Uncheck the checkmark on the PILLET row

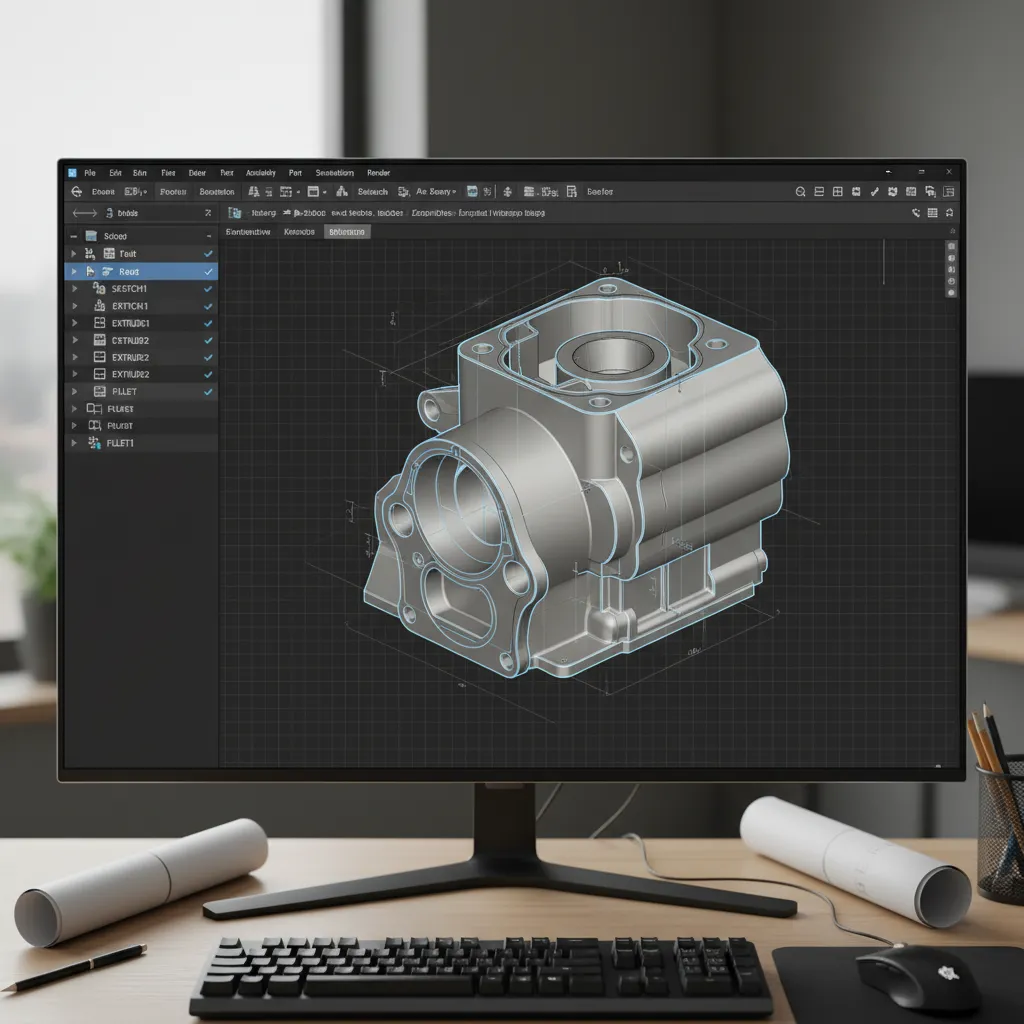coord(208,392)
